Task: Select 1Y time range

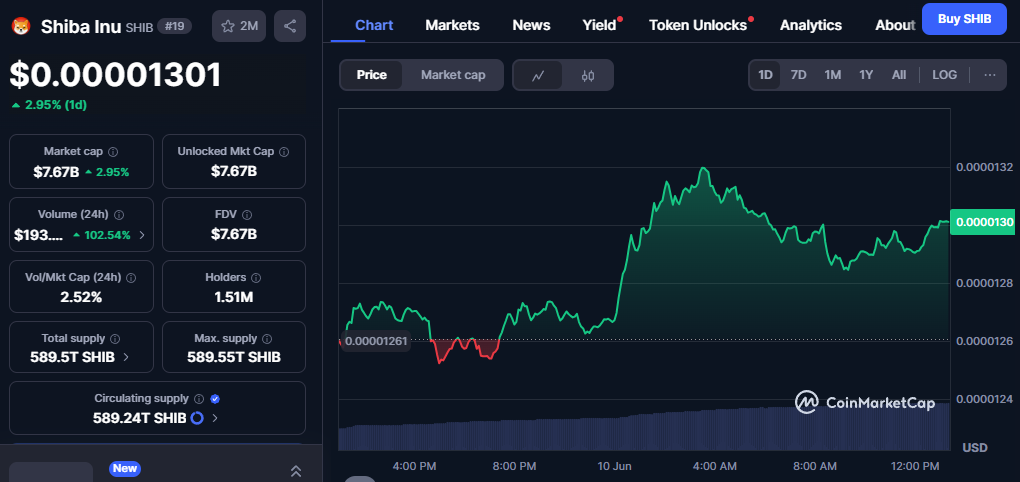Action: pos(866,75)
